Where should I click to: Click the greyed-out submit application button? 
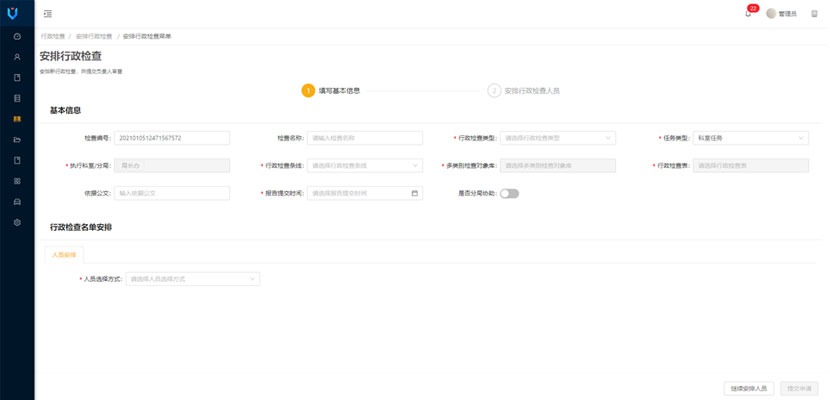coord(799,388)
